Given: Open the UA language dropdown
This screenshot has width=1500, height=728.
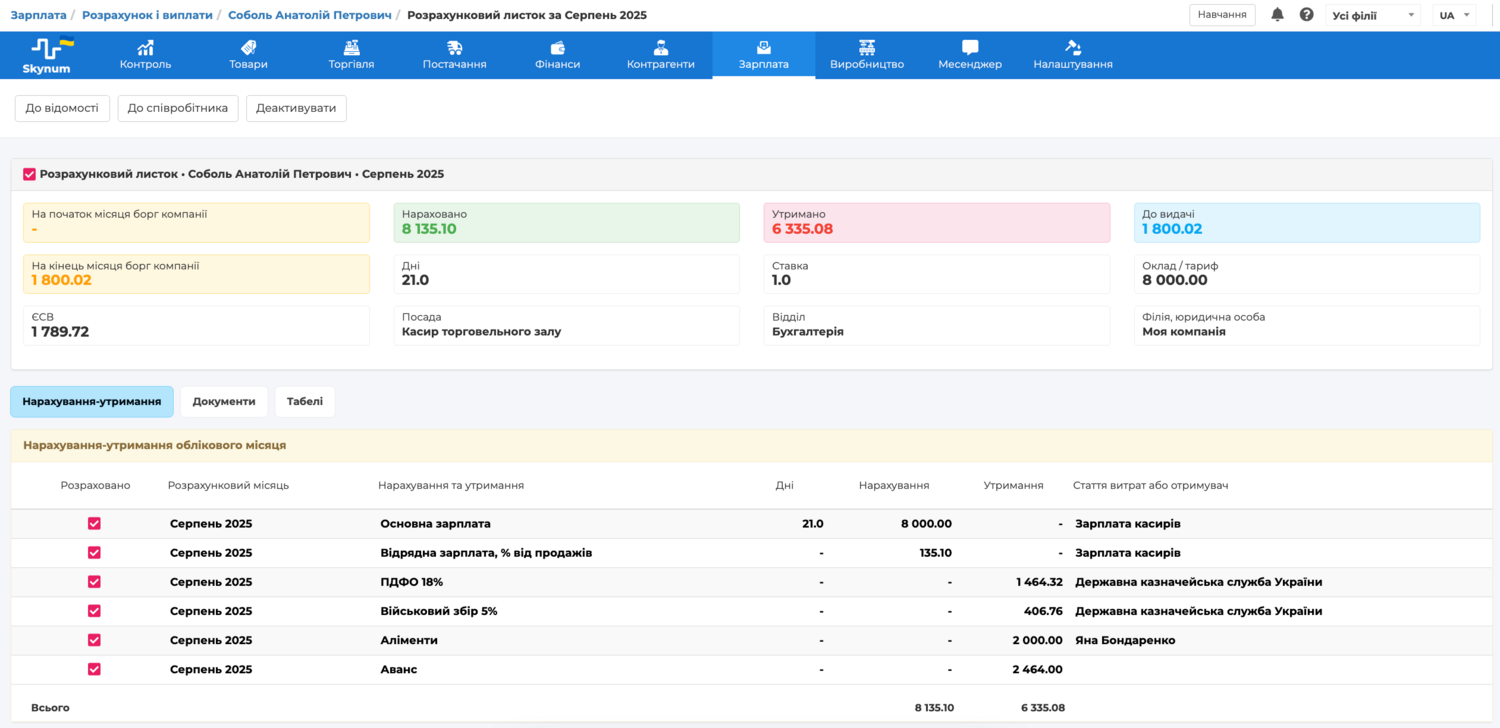Looking at the screenshot, I should [x=1454, y=15].
